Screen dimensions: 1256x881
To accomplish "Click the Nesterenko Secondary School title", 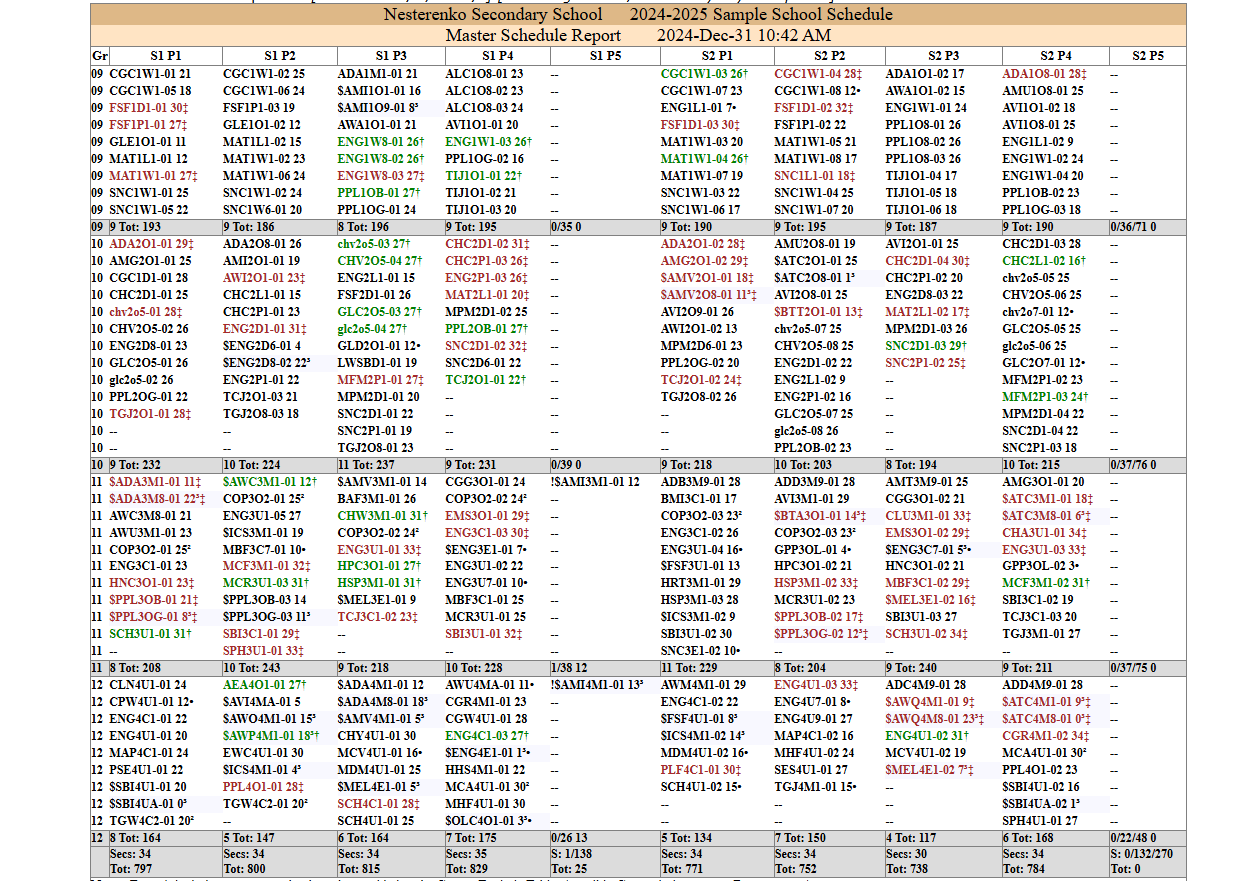I will click(x=493, y=14).
